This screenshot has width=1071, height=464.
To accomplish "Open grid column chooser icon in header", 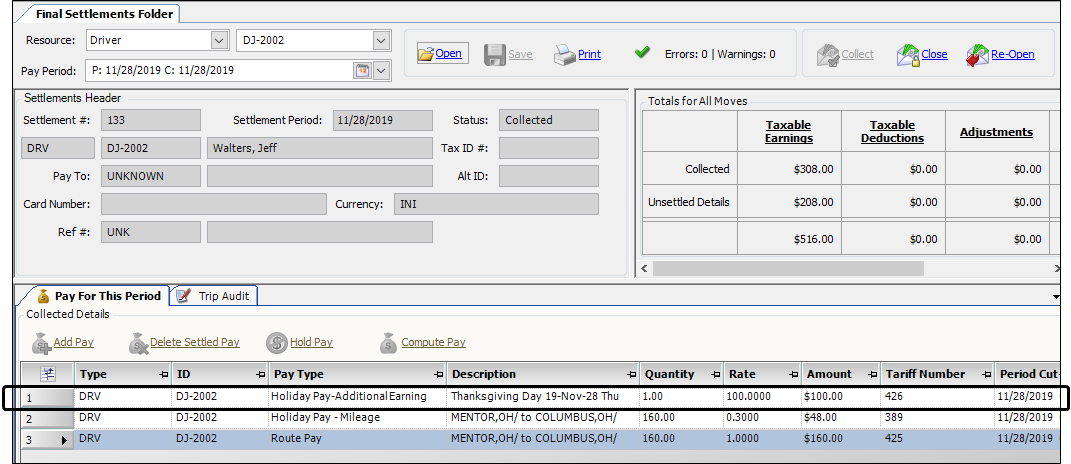I will pyautogui.click(x=48, y=374).
